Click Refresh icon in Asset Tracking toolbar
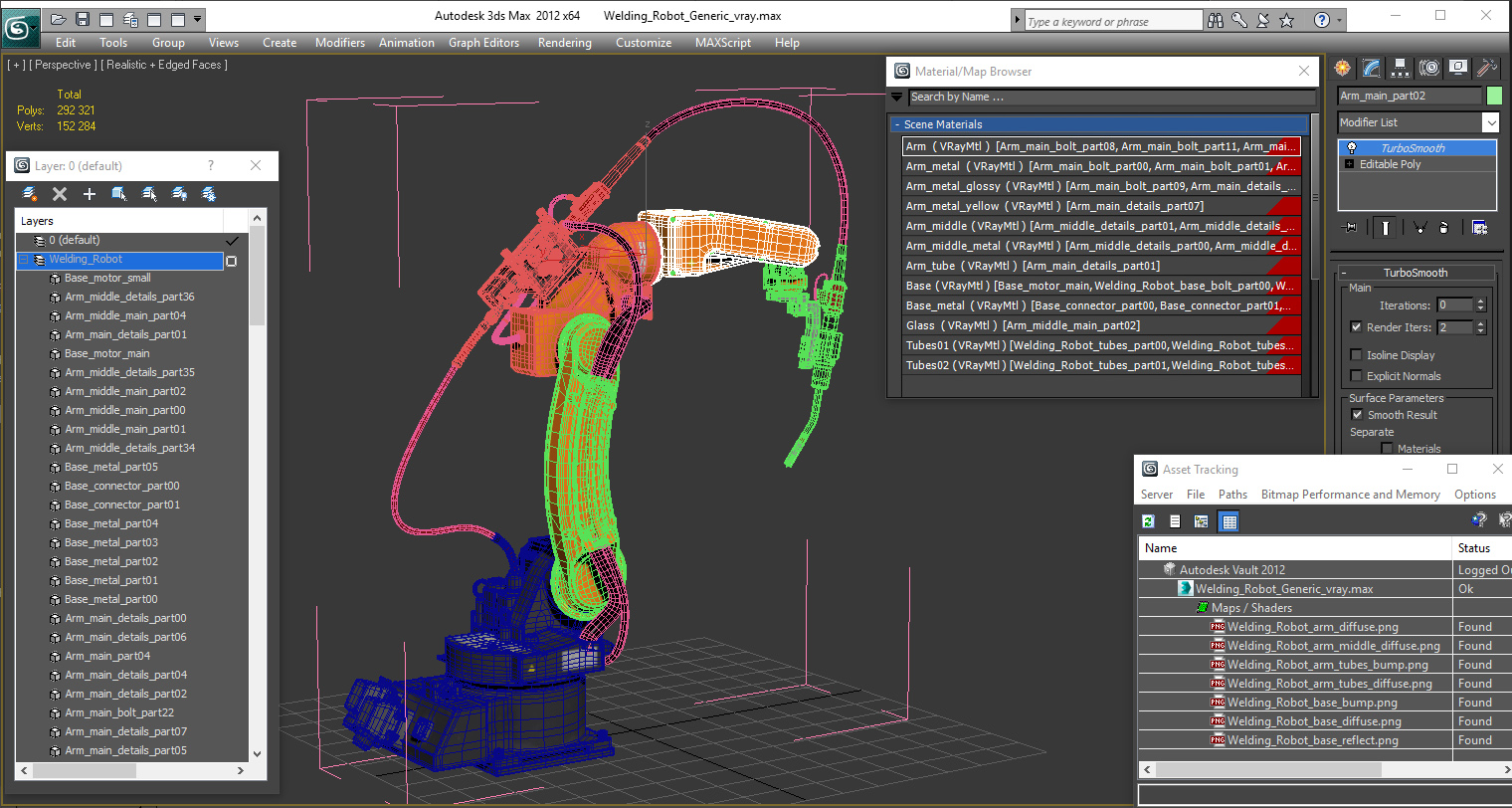The width and height of the screenshot is (1512, 808). coord(1149,521)
